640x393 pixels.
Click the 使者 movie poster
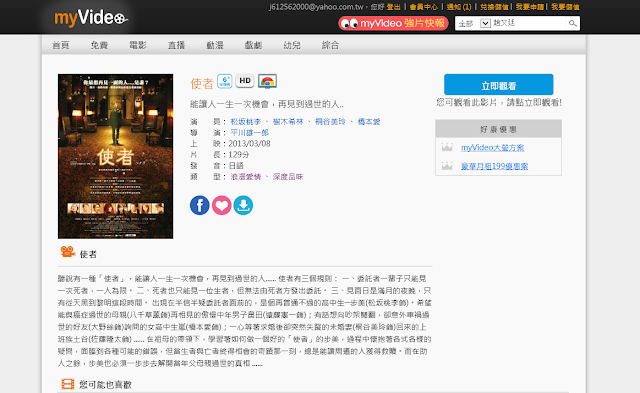(116, 156)
